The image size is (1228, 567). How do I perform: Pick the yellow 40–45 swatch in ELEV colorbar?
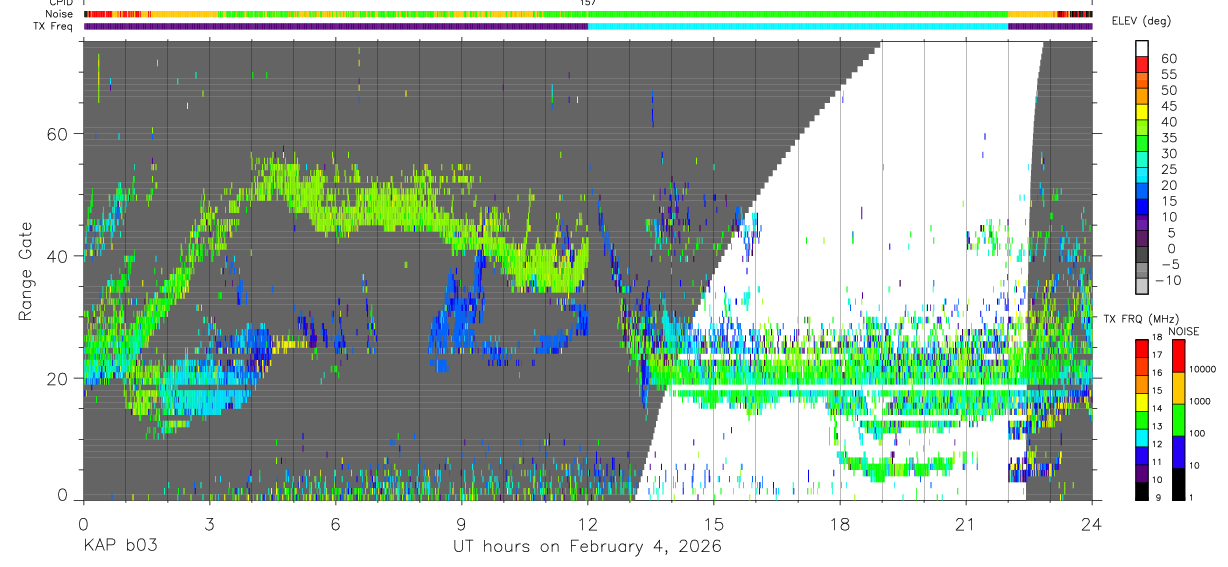[1142, 113]
